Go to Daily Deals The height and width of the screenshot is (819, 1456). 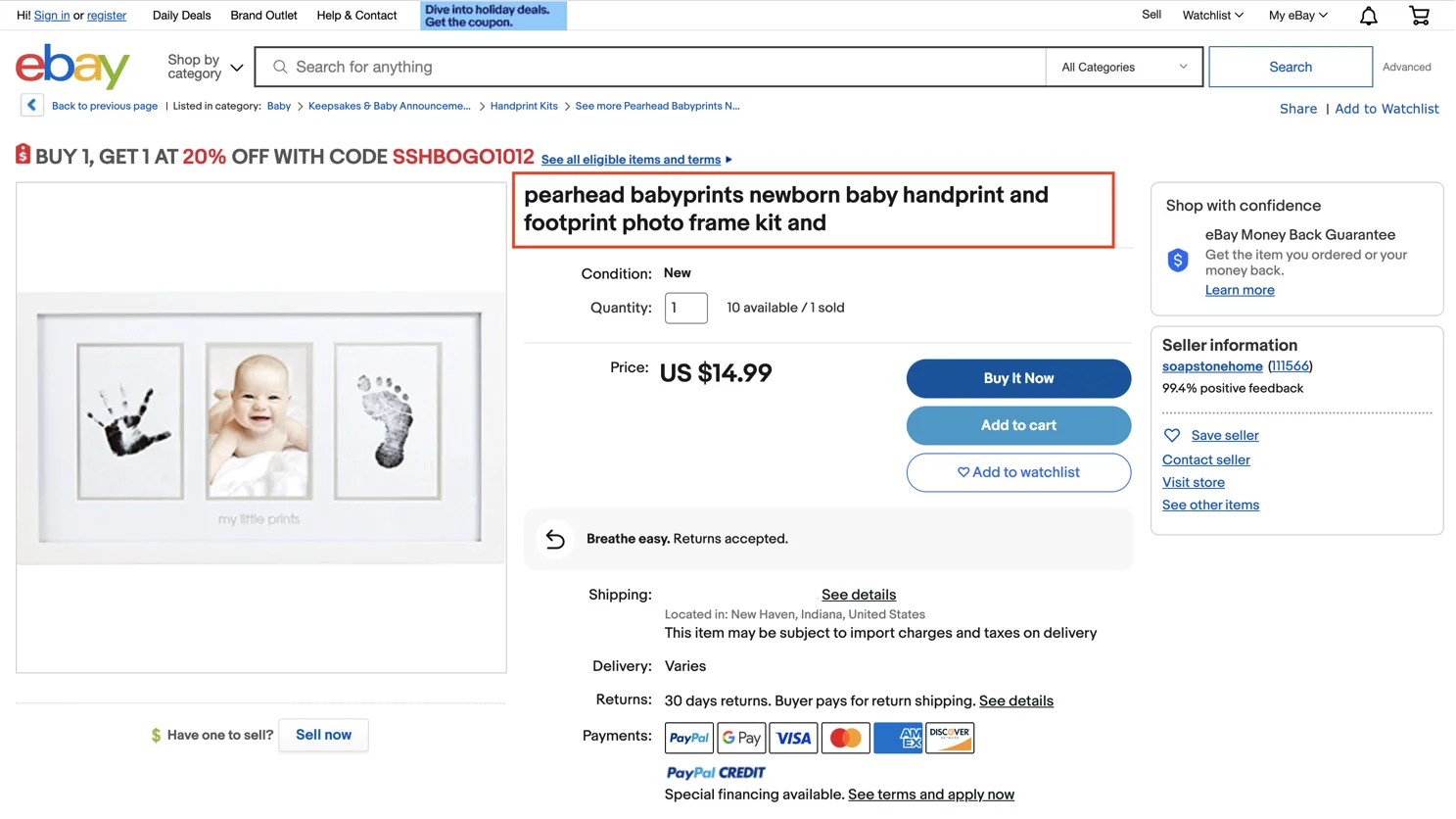point(182,16)
